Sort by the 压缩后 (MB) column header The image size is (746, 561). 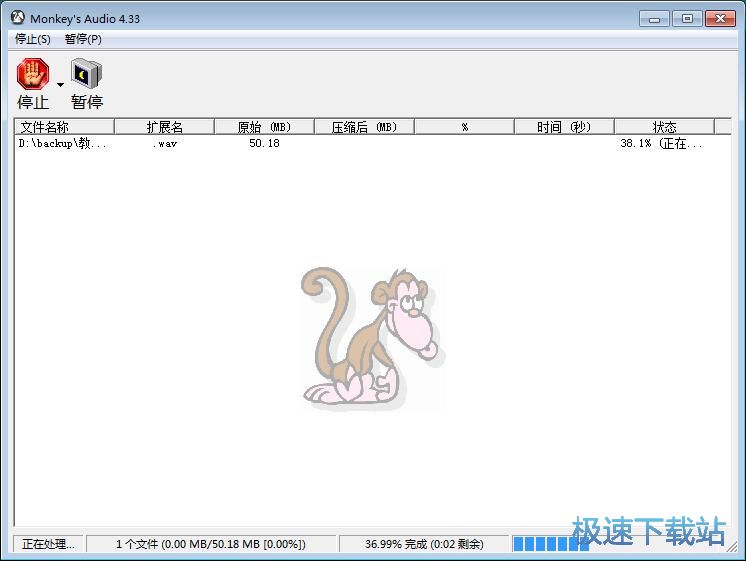click(364, 127)
